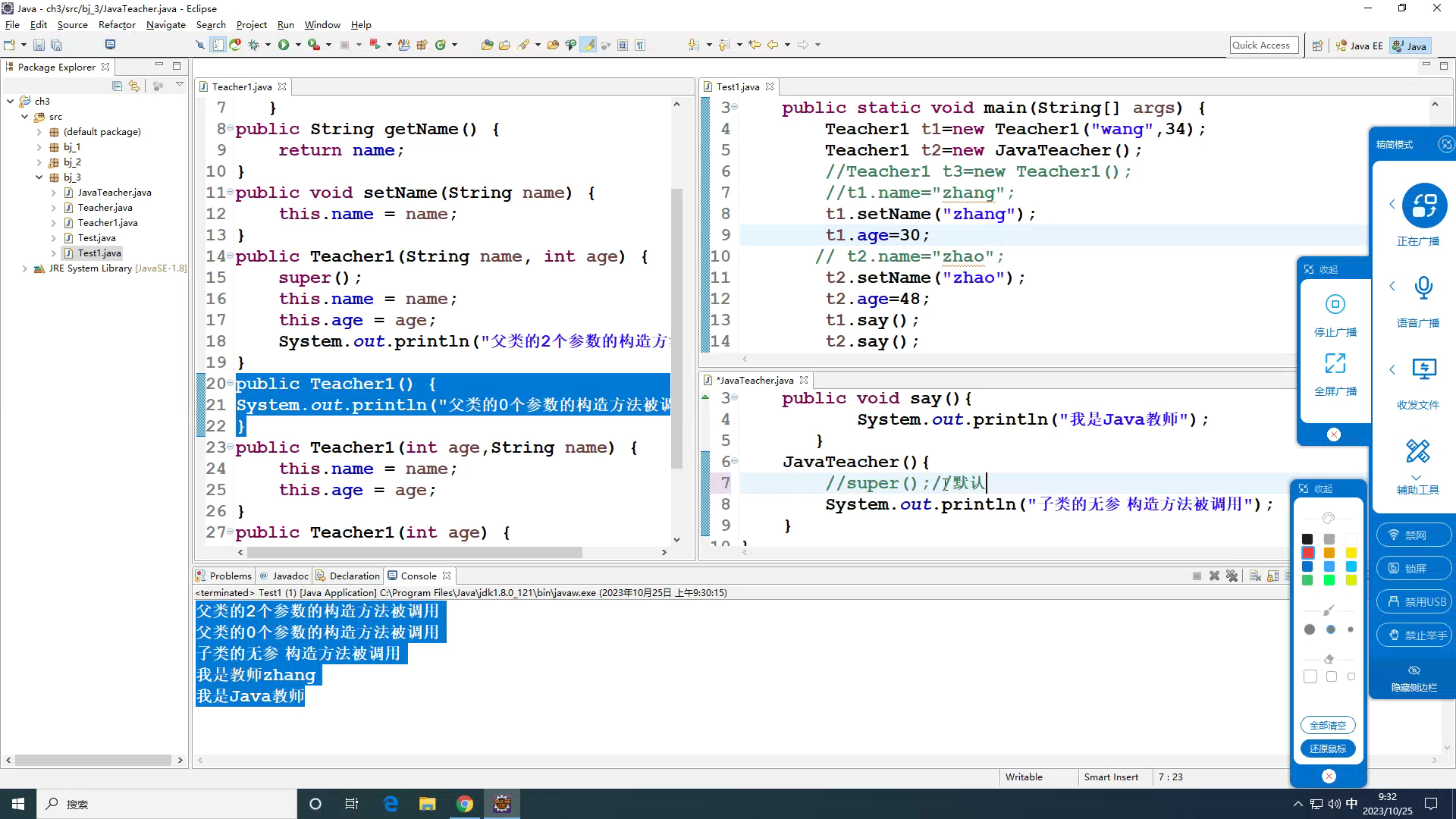This screenshot has width=1456, height=819.
Task: Click the Quick Access search field
Action: (x=1263, y=45)
